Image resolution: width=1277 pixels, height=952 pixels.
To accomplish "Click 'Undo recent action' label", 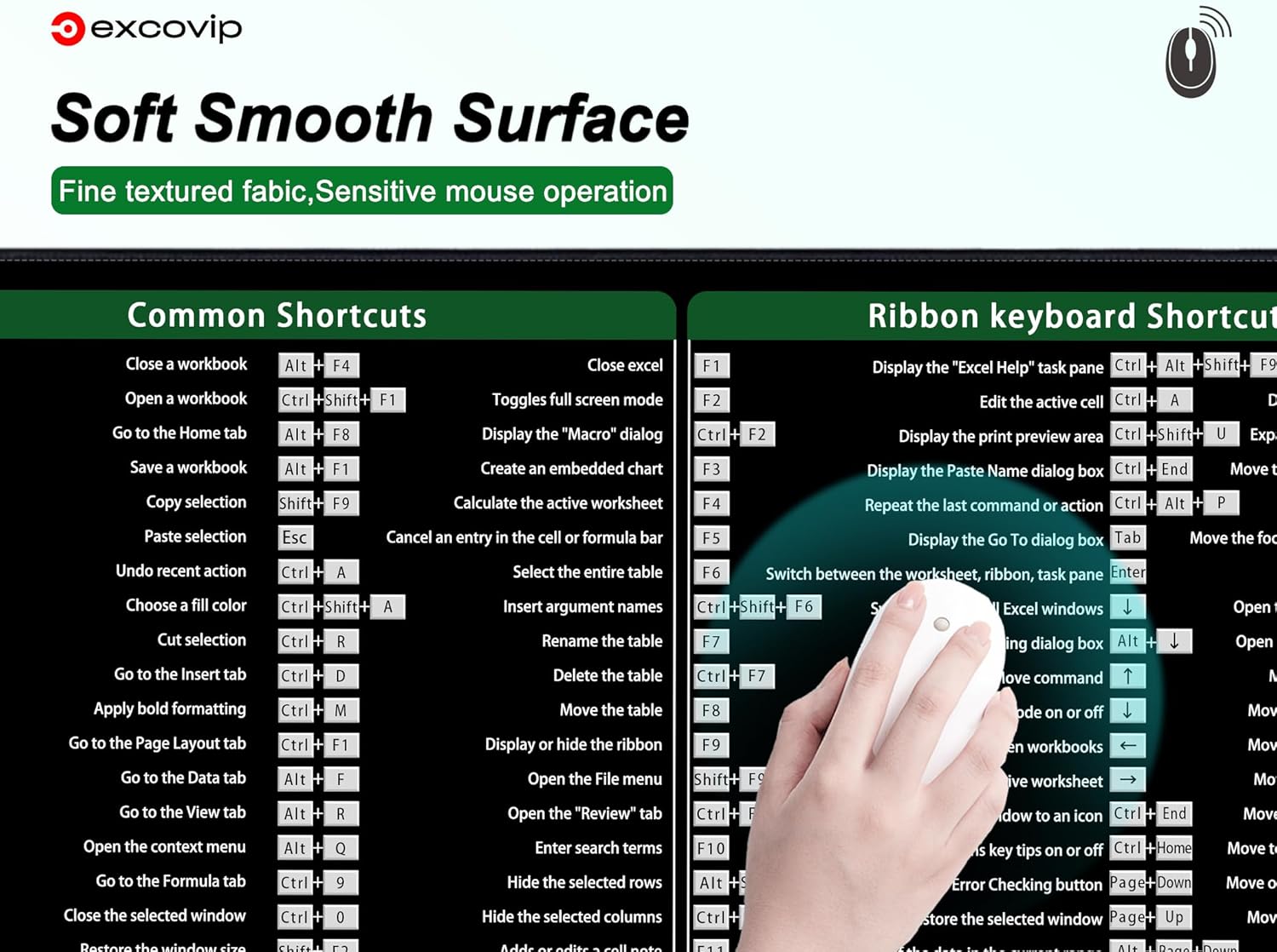I will point(181,571).
